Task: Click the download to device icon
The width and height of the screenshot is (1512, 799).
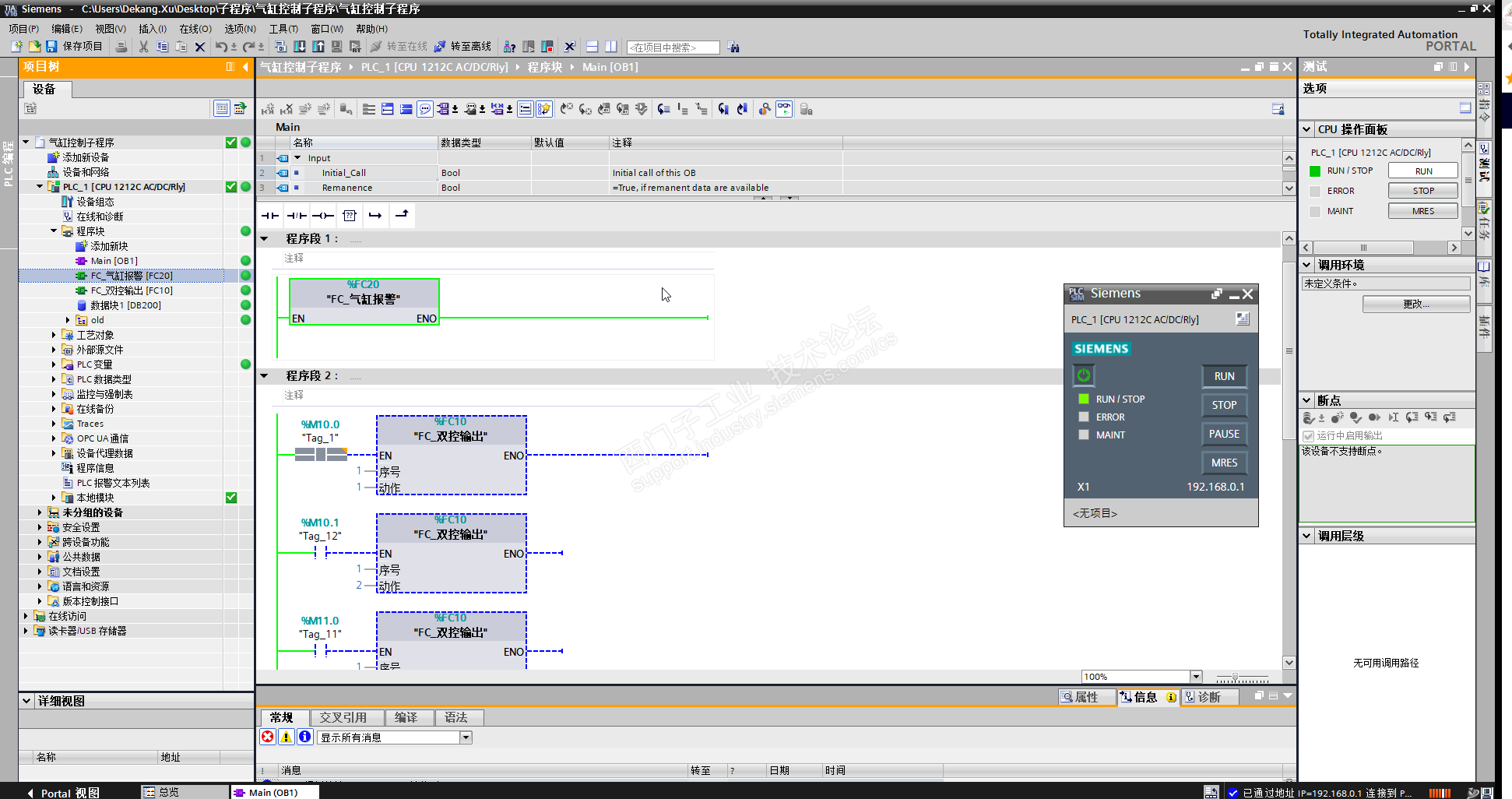Action: pos(300,47)
